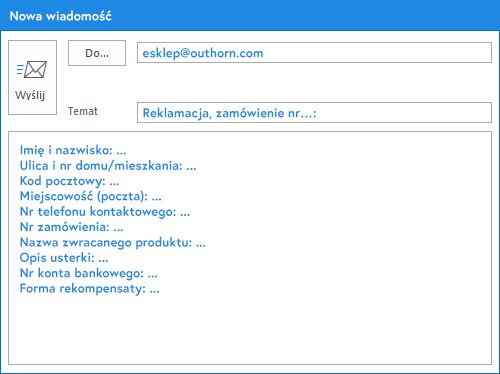Click the 'Forma rekompensaty: ...' line
This screenshot has height=374, width=500.
click(89, 288)
